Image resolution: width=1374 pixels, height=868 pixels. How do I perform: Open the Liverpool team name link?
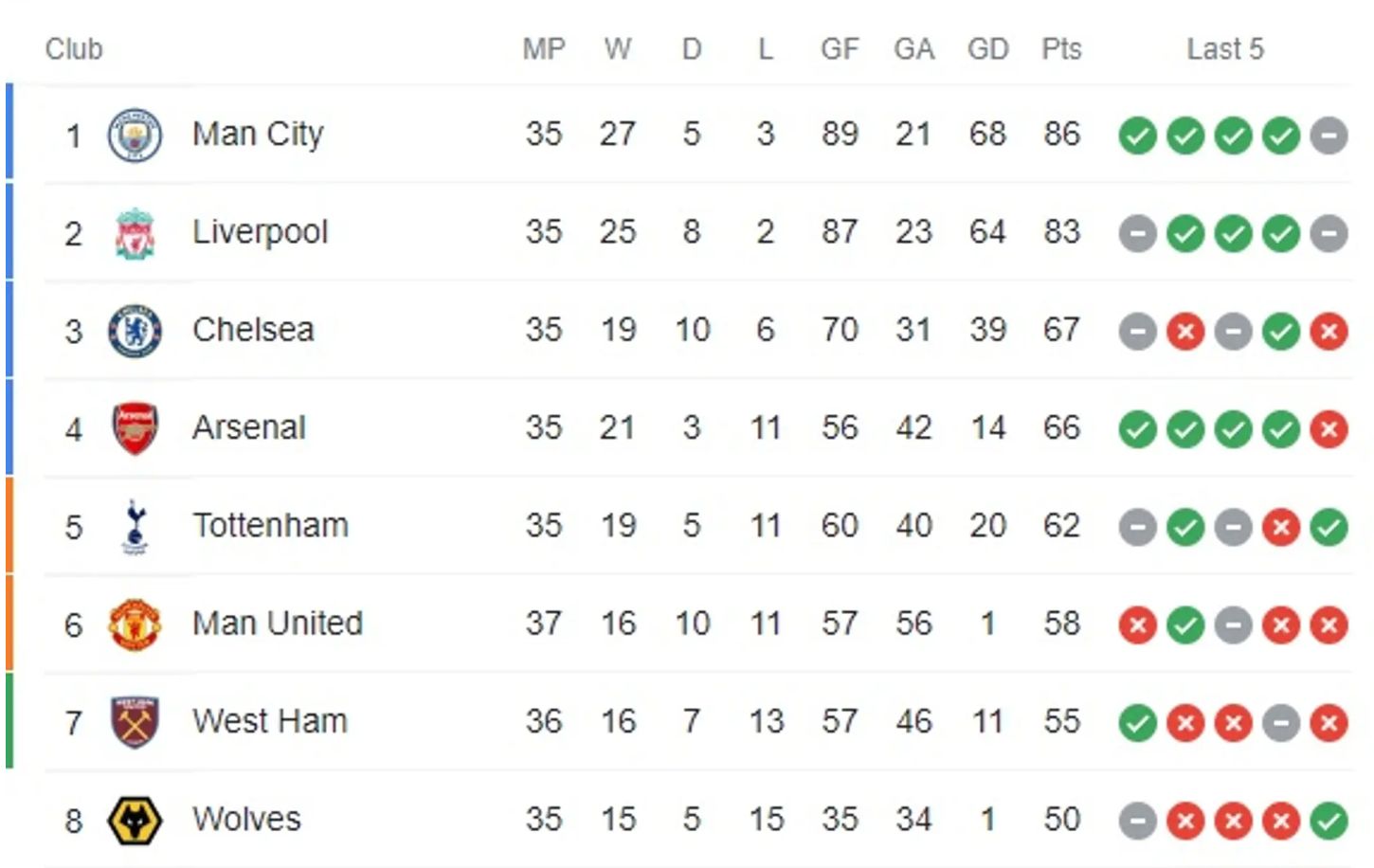[260, 232]
